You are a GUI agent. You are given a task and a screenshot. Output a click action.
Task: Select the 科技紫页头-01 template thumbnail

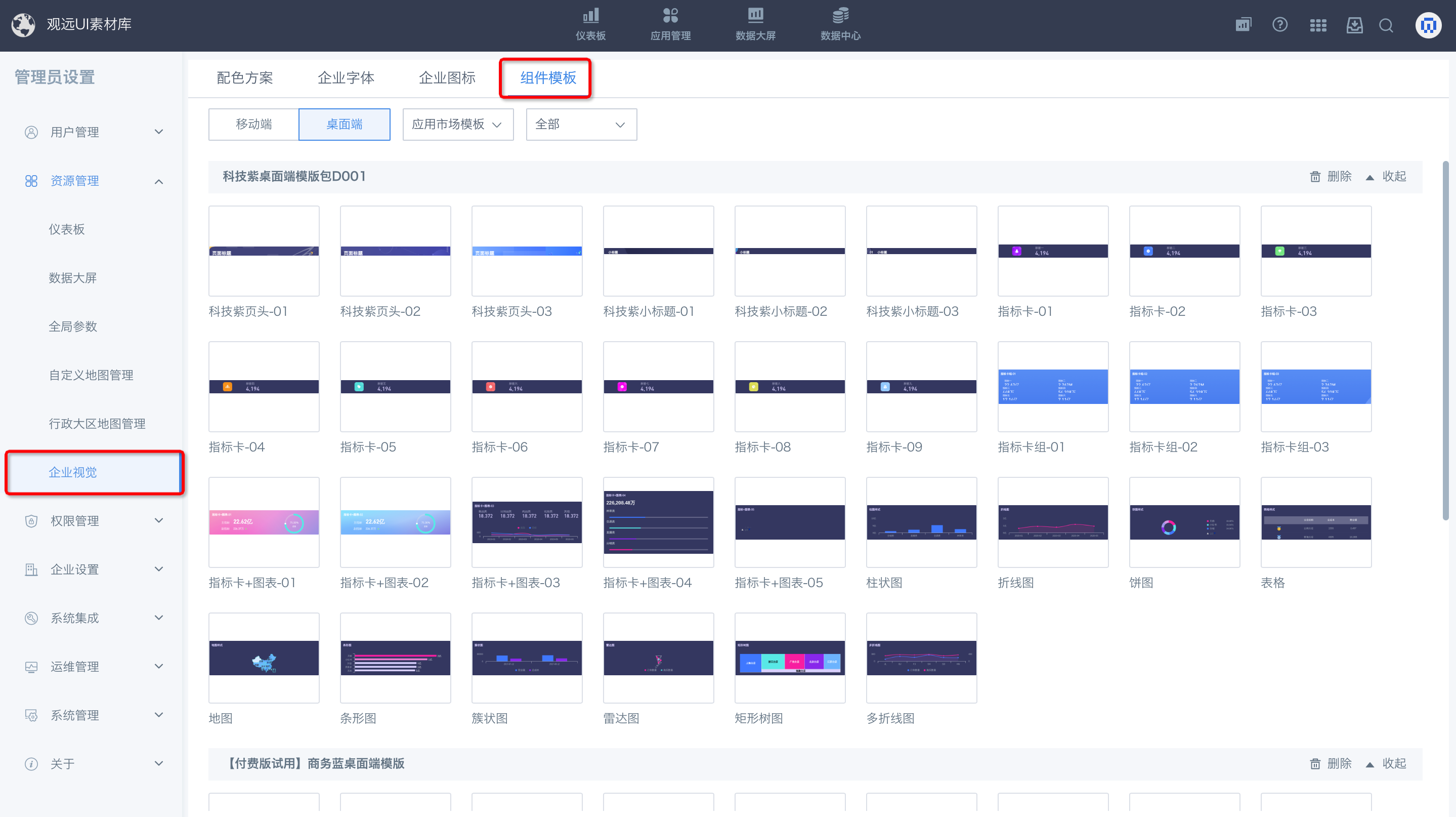click(x=264, y=251)
